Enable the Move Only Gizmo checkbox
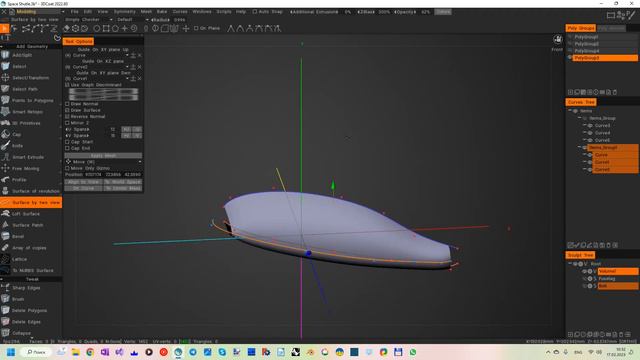 coord(67,168)
